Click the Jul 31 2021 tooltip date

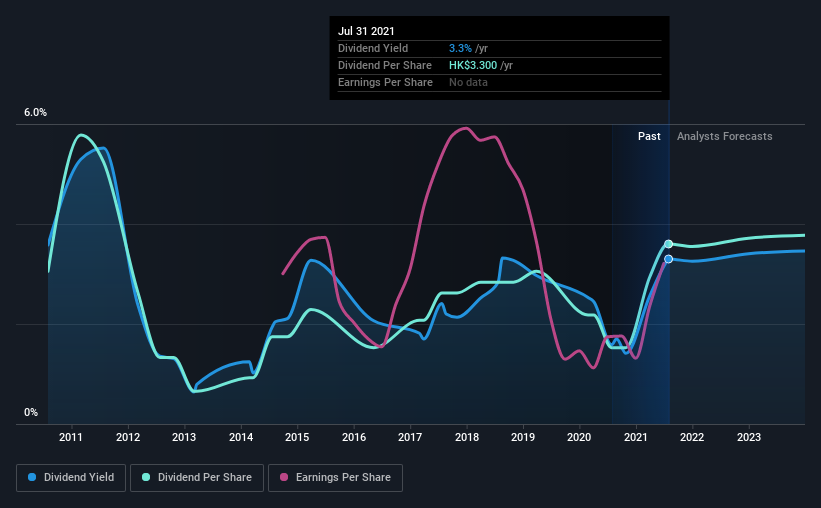[366, 31]
